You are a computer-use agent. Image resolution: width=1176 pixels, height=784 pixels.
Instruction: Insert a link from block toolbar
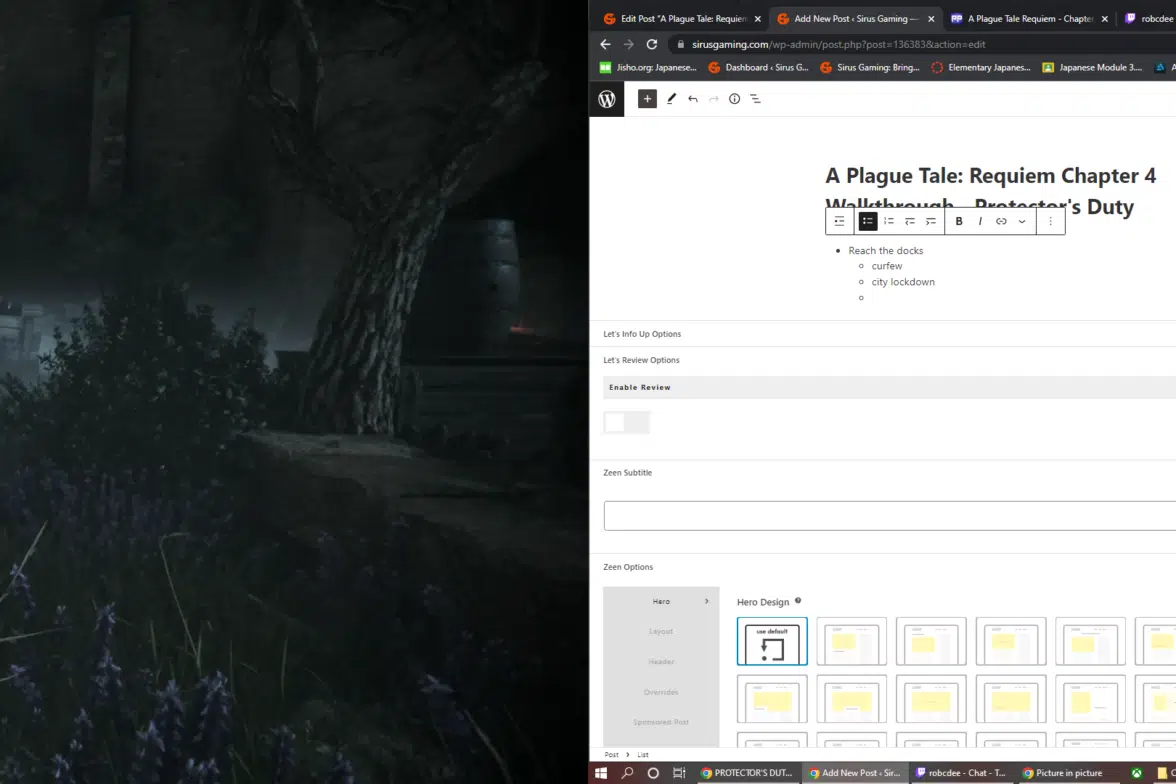pyautogui.click(x=1001, y=221)
